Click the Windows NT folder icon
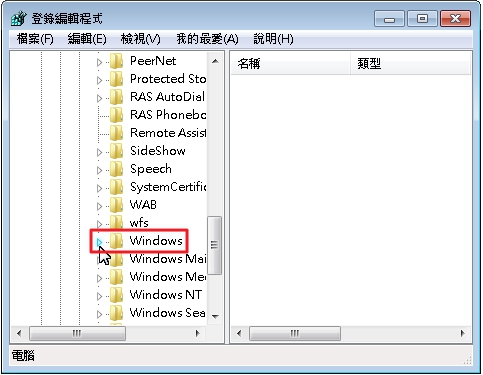 117,295
